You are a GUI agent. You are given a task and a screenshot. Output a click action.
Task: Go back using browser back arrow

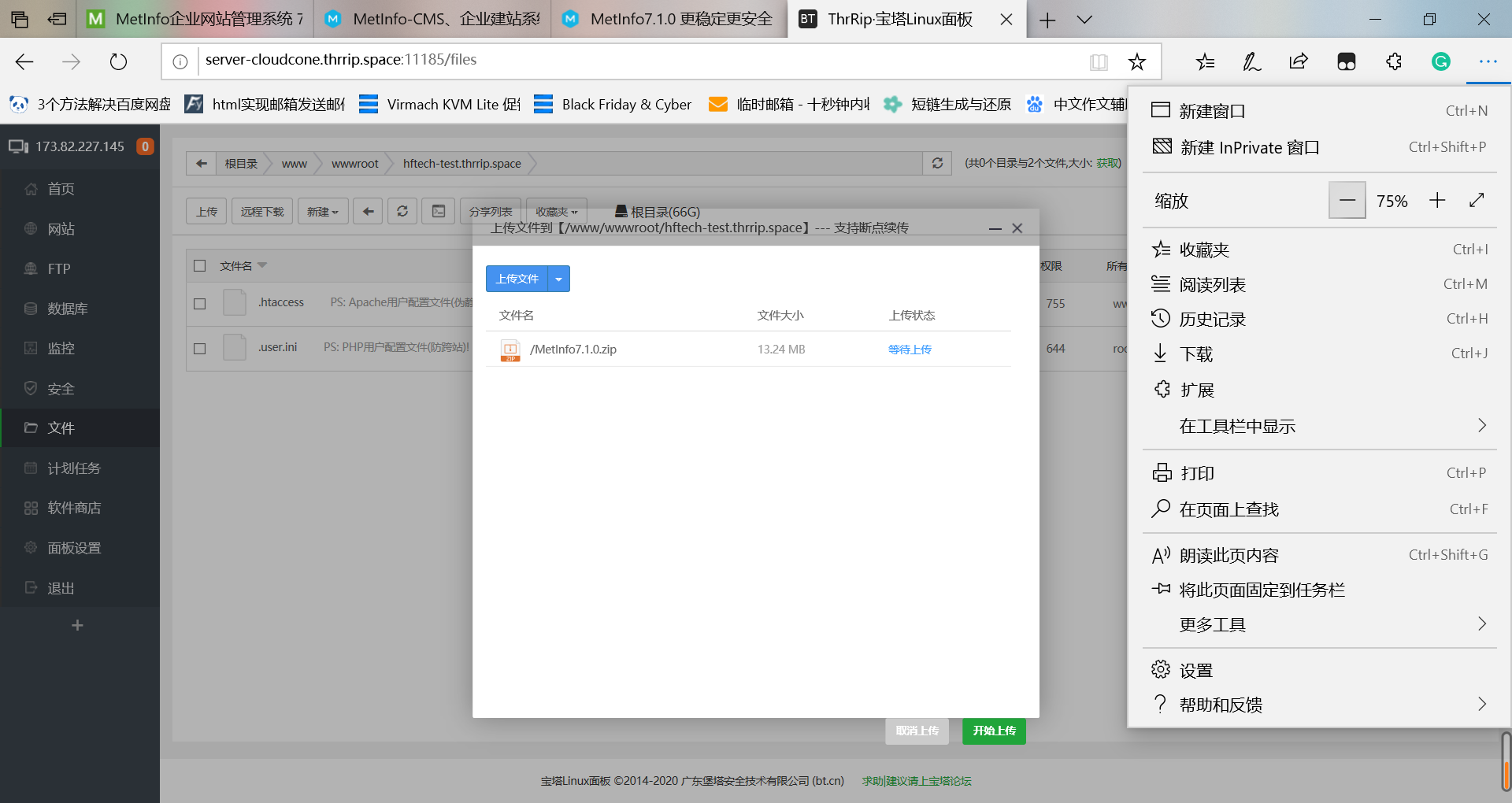24,61
